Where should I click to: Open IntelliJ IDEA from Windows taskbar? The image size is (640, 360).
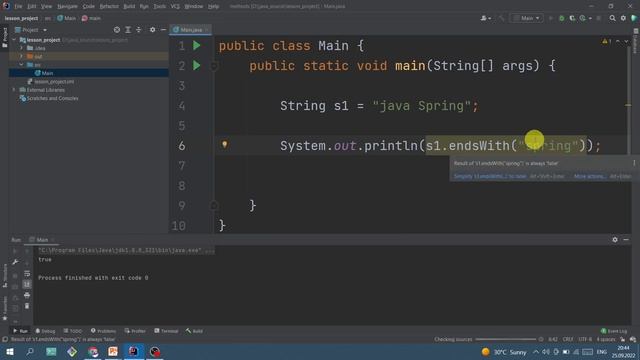point(133,351)
